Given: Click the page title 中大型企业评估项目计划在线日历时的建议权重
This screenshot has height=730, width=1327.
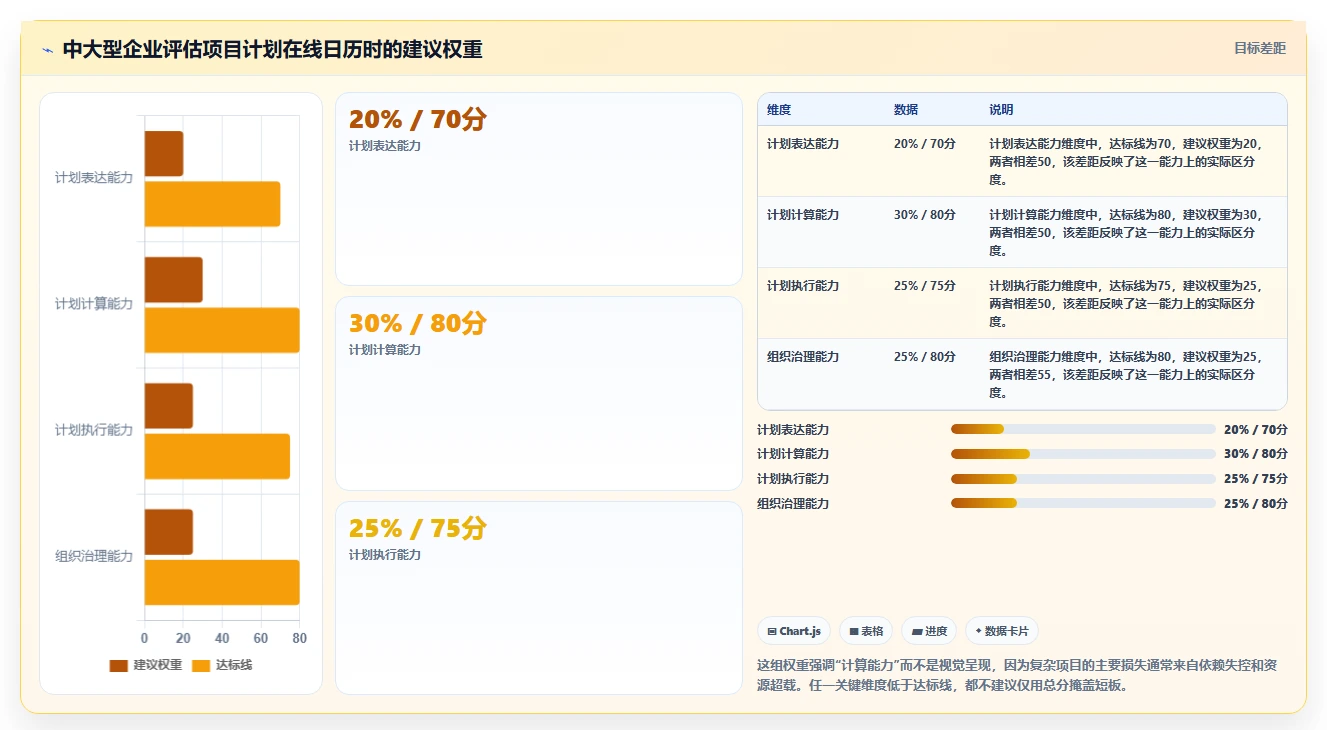Looking at the screenshot, I should [x=272, y=50].
